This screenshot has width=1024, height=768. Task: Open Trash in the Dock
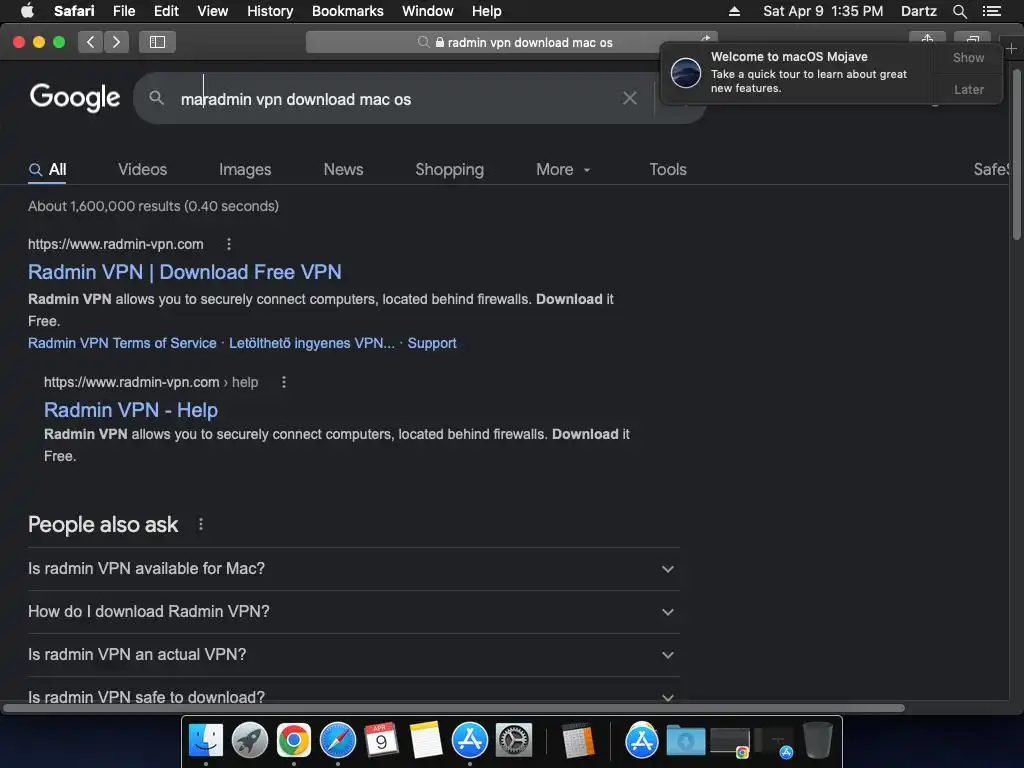[x=817, y=740]
